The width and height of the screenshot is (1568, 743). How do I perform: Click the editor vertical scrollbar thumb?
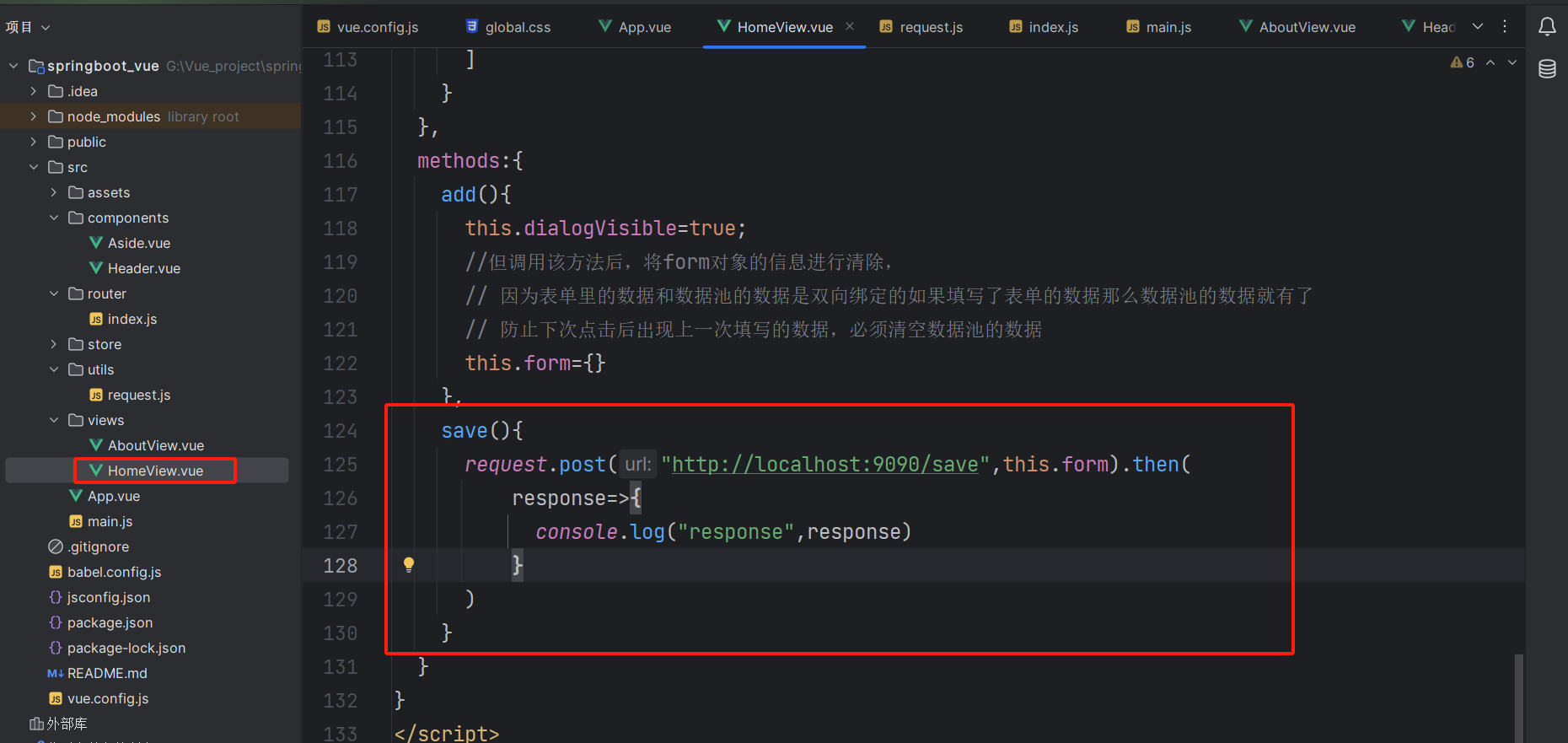(1519, 698)
